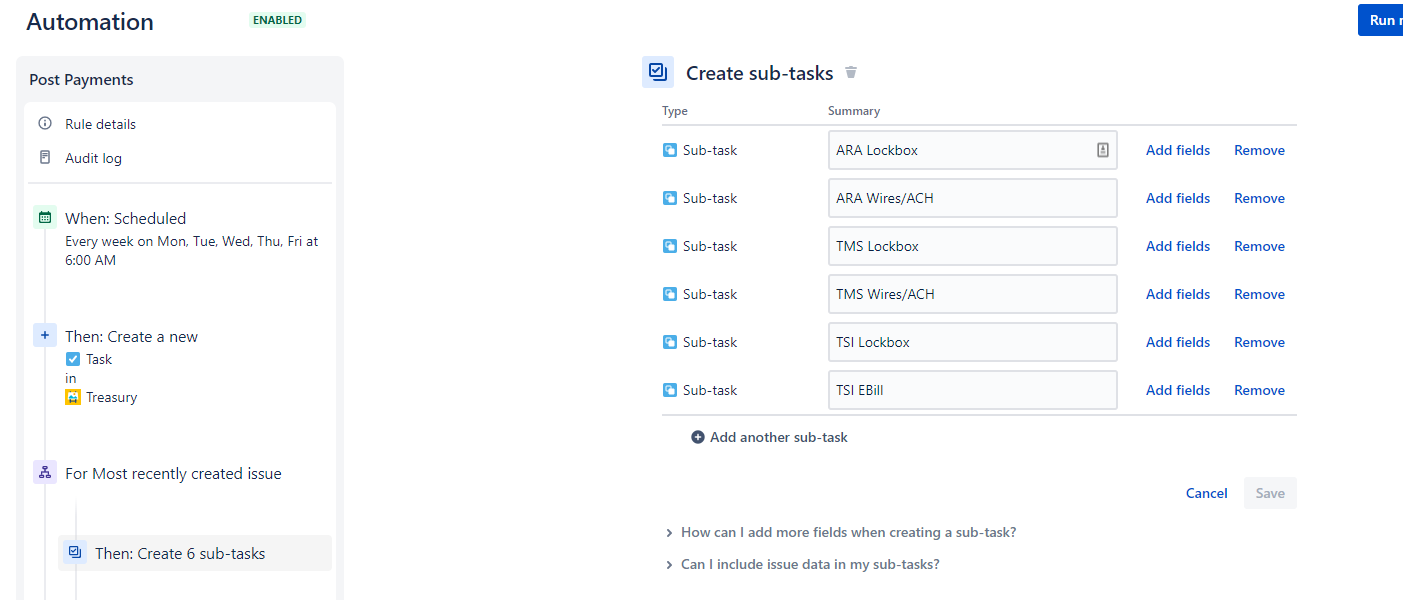
Task: Select the Treasury project avatar icon in sidebar
Action: coord(73,397)
